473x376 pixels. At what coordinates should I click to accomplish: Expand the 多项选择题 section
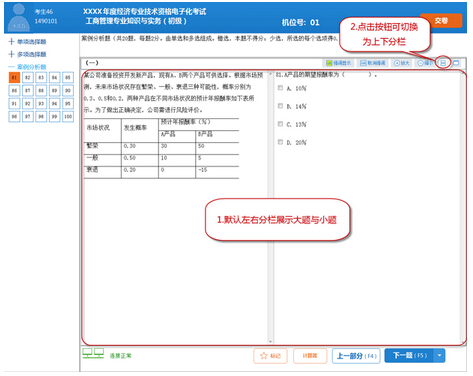27,54
